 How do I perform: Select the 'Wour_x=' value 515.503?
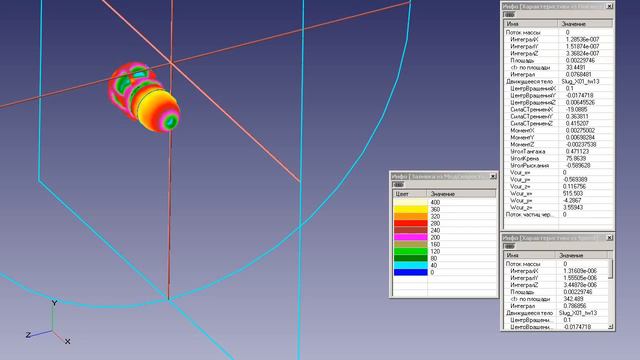573,193
